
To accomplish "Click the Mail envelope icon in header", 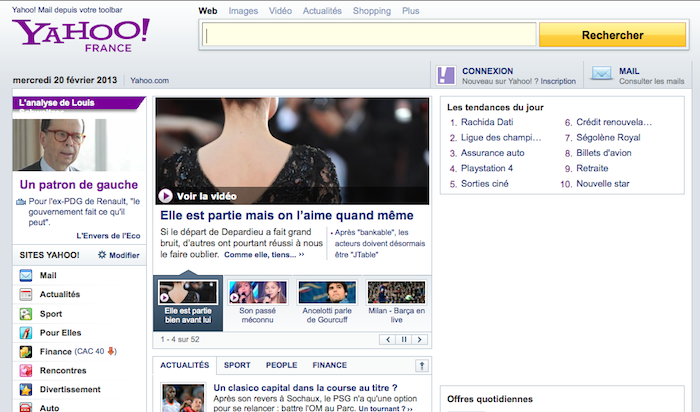I will pyautogui.click(x=601, y=76).
